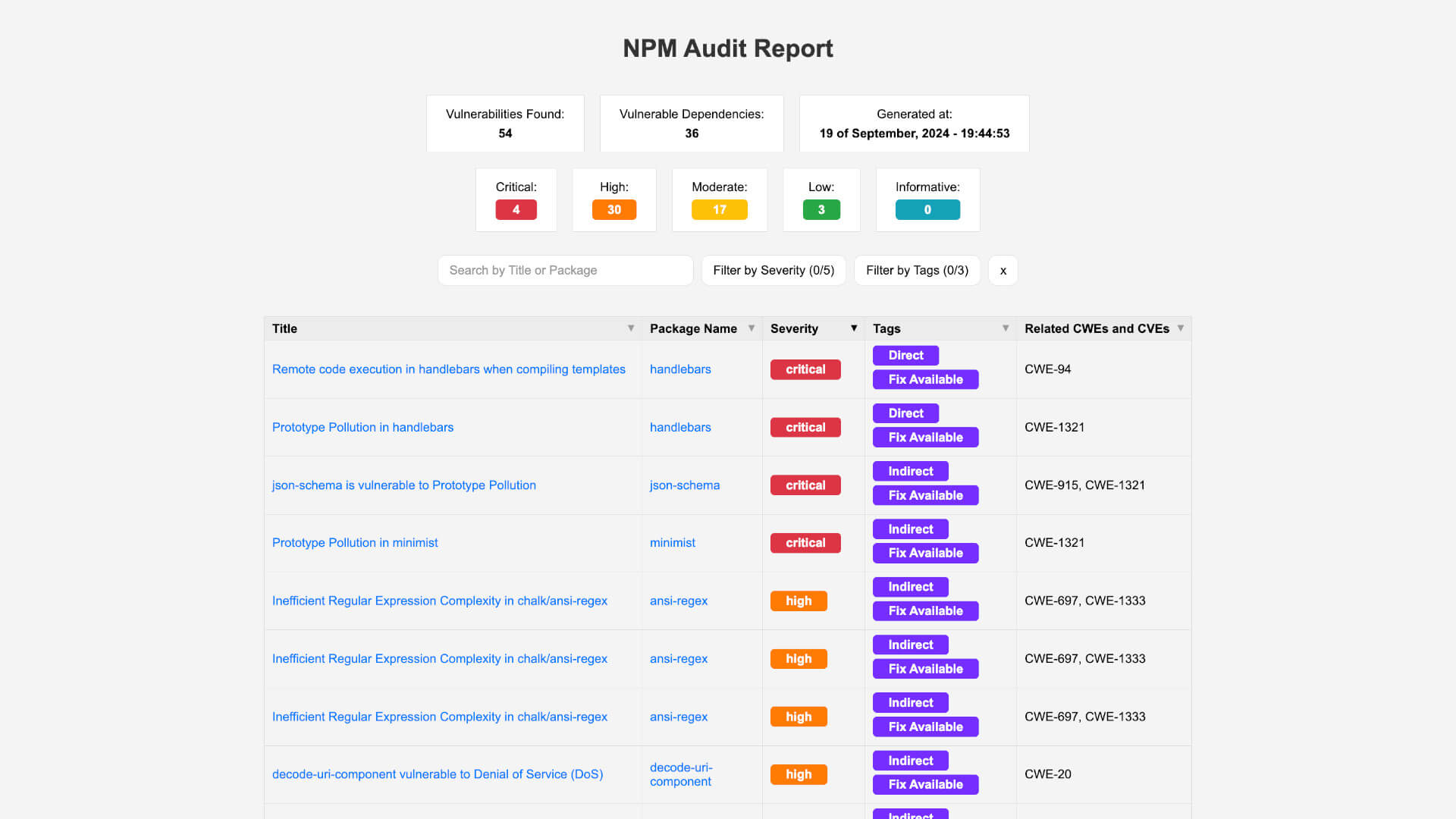Type in Search by Title or Package field
The image size is (1456, 819).
(565, 270)
